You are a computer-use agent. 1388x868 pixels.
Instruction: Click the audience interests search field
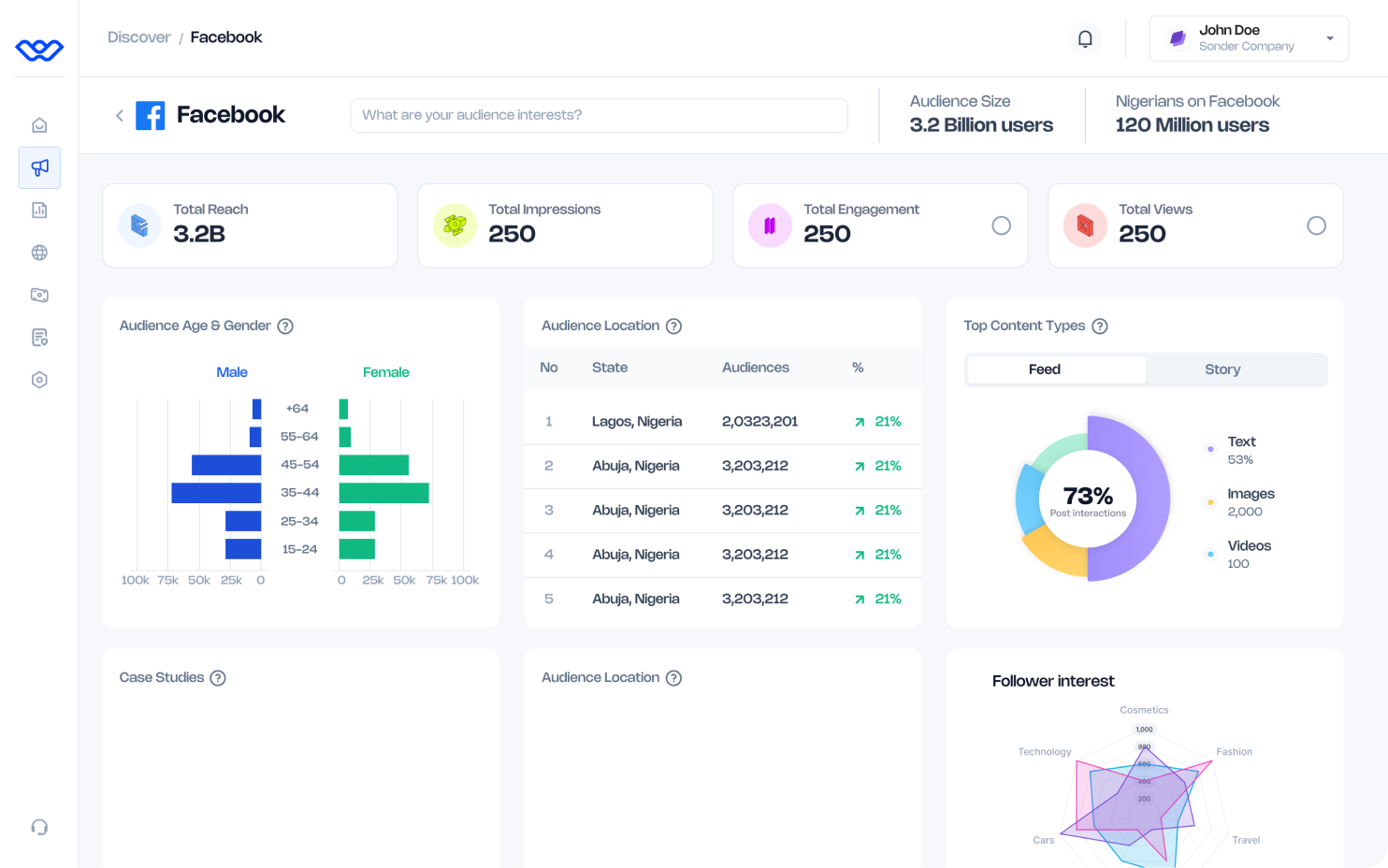(x=599, y=115)
